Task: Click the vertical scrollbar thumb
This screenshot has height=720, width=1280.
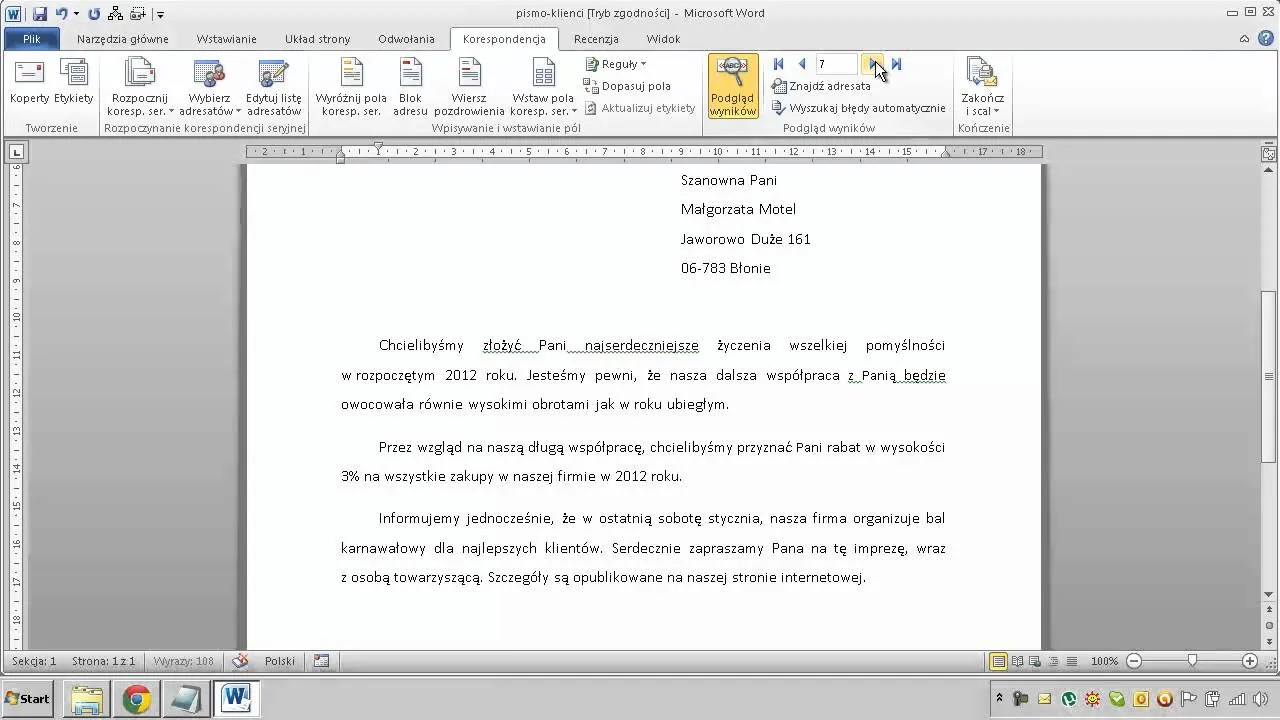Action: [1268, 376]
